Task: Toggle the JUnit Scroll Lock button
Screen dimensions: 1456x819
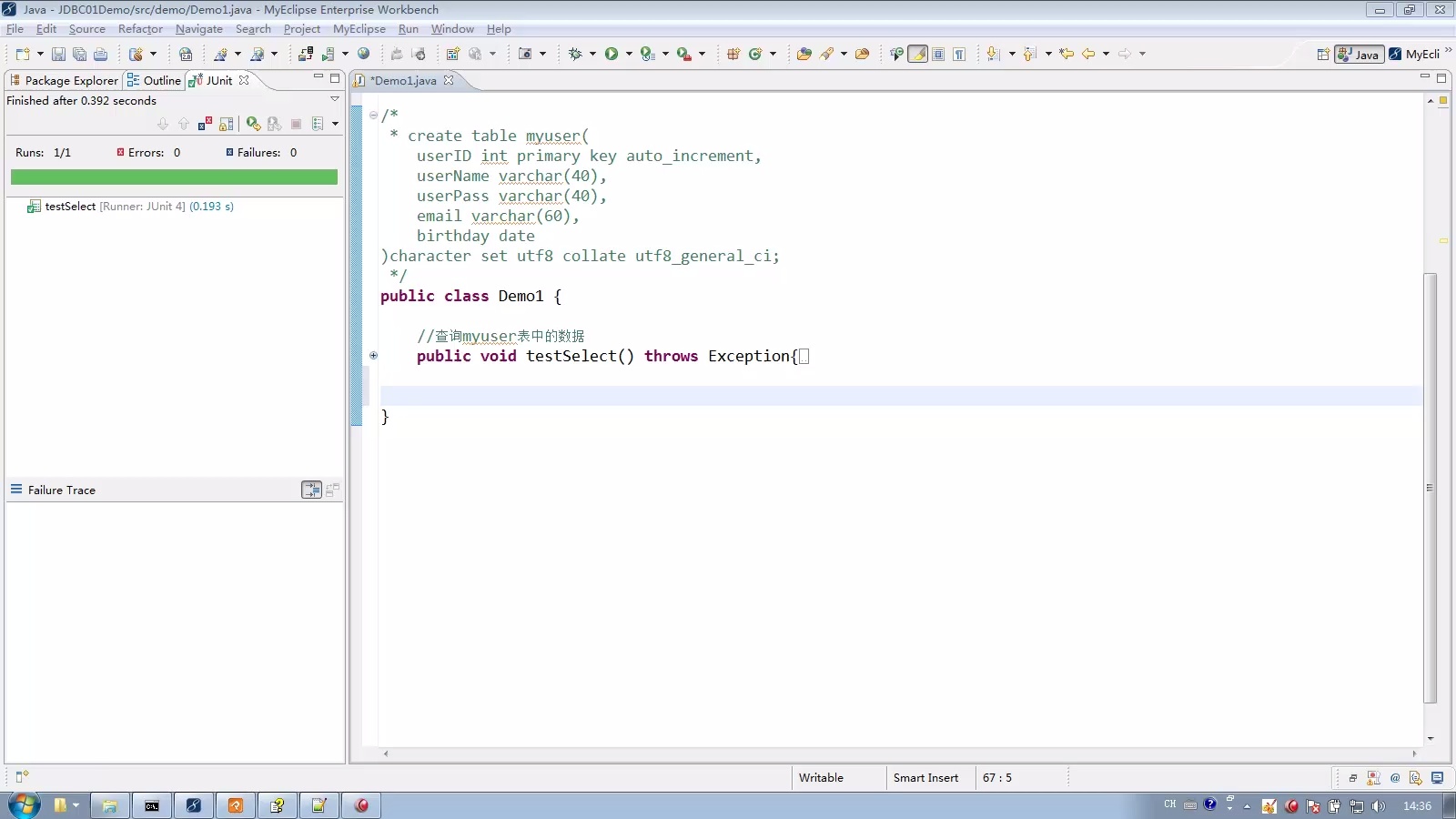Action: [227, 124]
